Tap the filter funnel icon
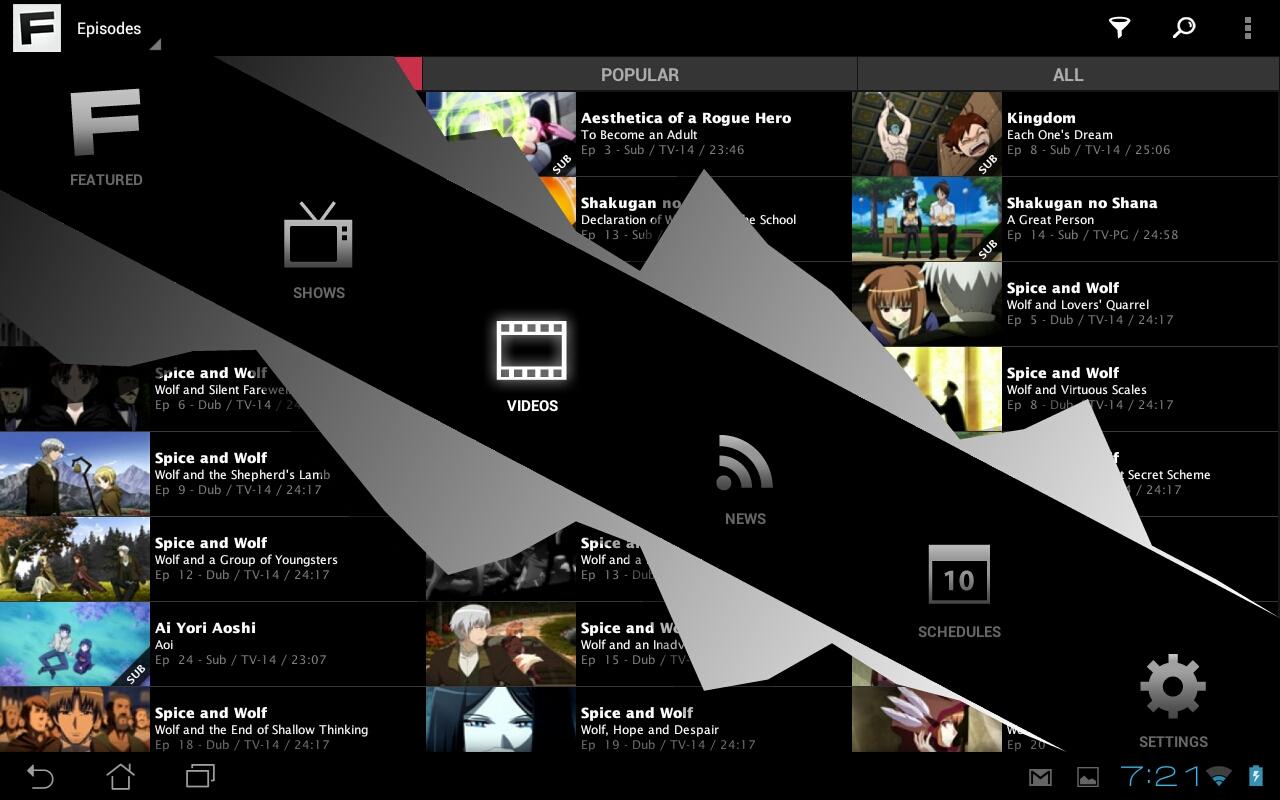1280x800 pixels. [1119, 28]
